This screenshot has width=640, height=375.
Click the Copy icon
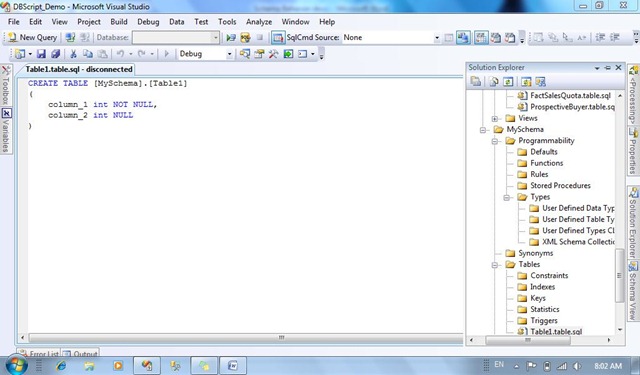click(x=88, y=54)
